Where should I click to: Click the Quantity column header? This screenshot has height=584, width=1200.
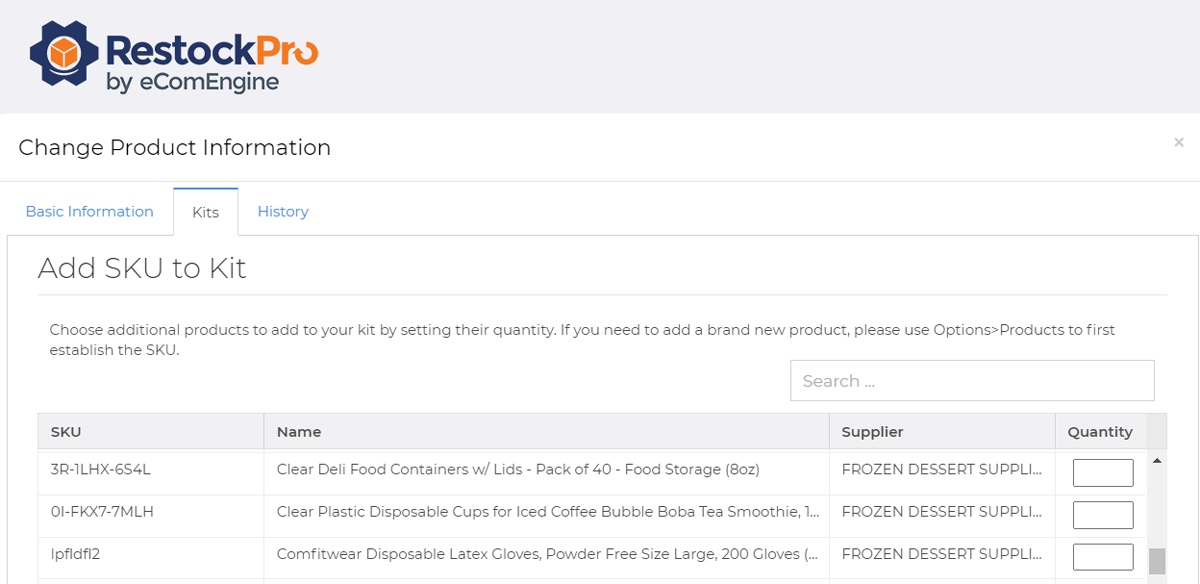[x=1100, y=432]
